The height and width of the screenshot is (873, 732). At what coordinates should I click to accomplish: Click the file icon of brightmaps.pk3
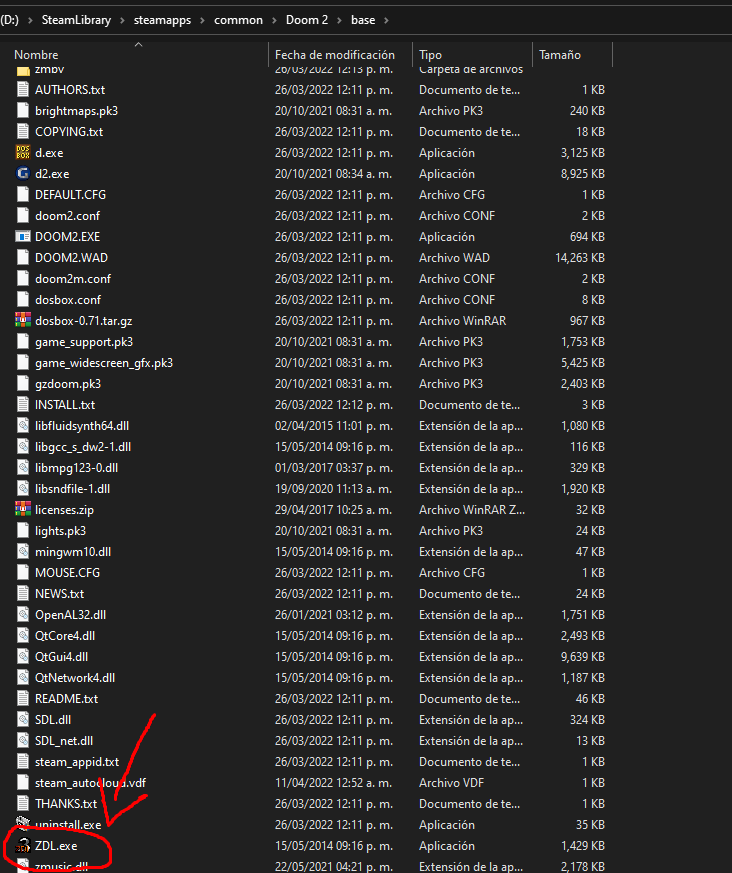click(23, 111)
